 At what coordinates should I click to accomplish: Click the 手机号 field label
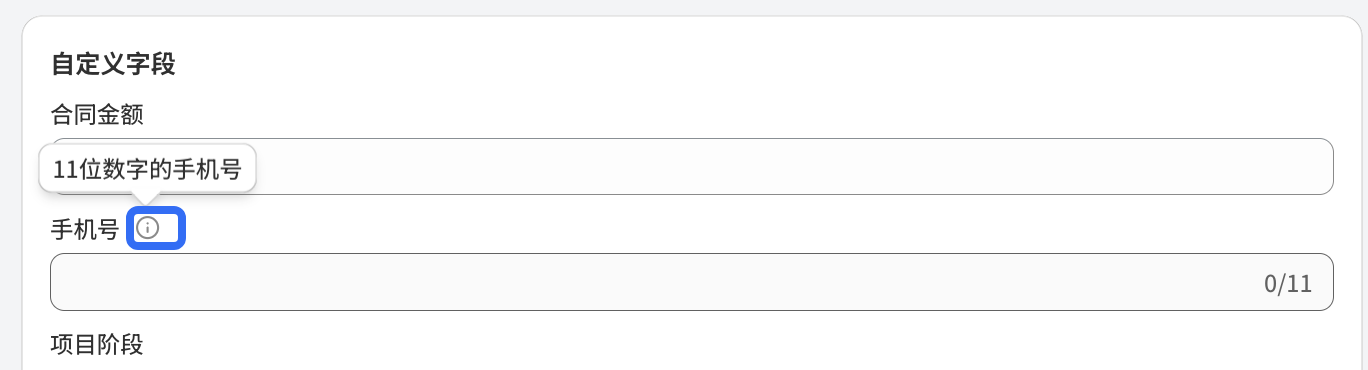(x=85, y=229)
